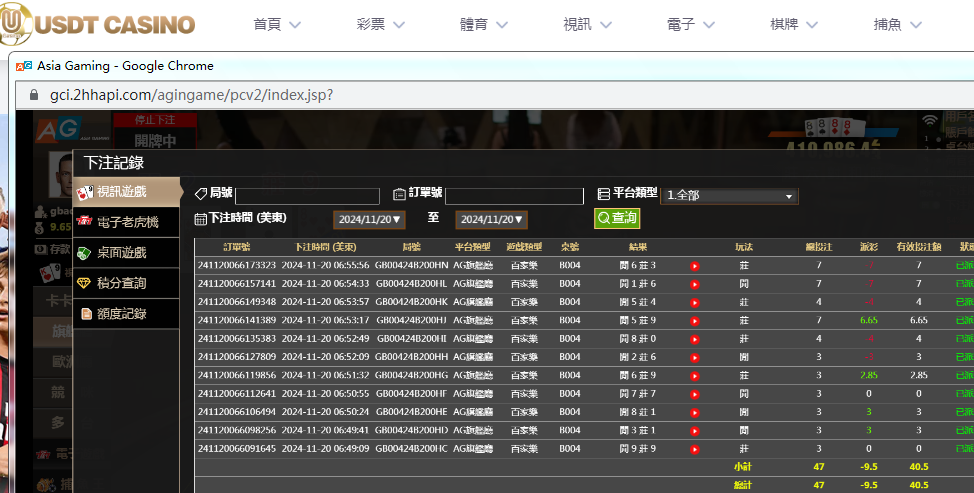This screenshot has height=493, width=974.
Task: Click the 局號 round number input field
Action: coord(307,196)
